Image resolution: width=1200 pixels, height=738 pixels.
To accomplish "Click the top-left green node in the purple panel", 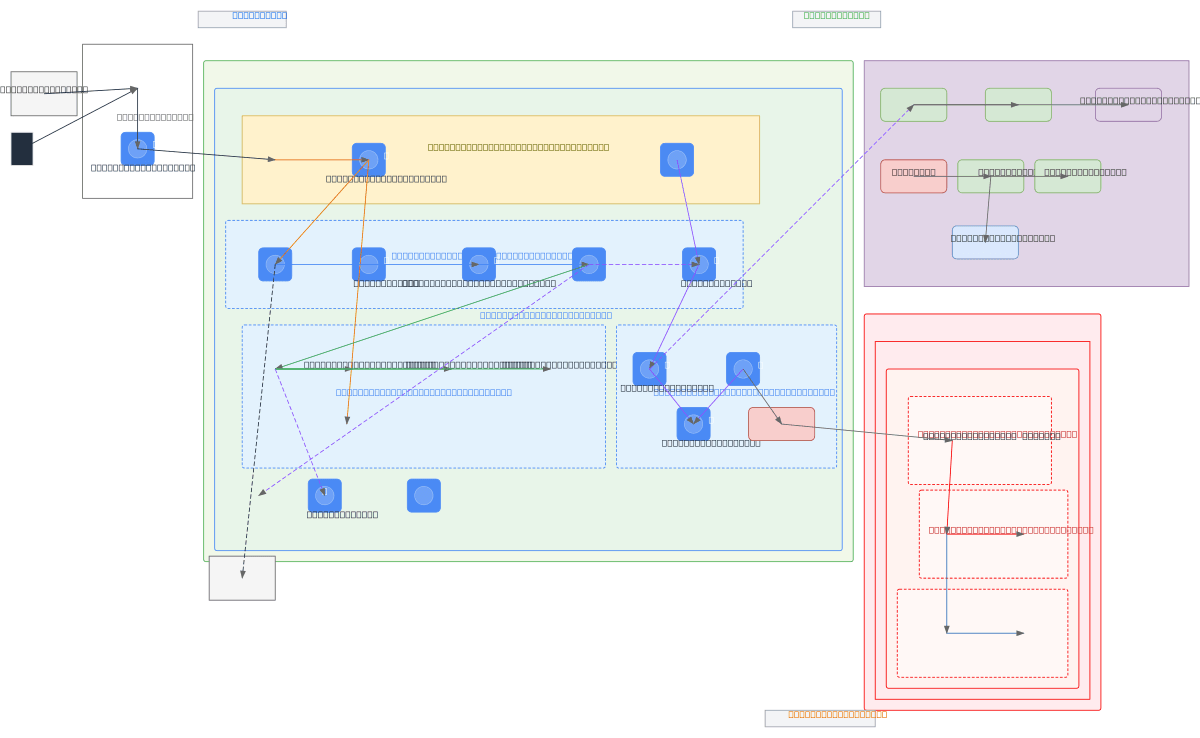I will (x=913, y=105).
